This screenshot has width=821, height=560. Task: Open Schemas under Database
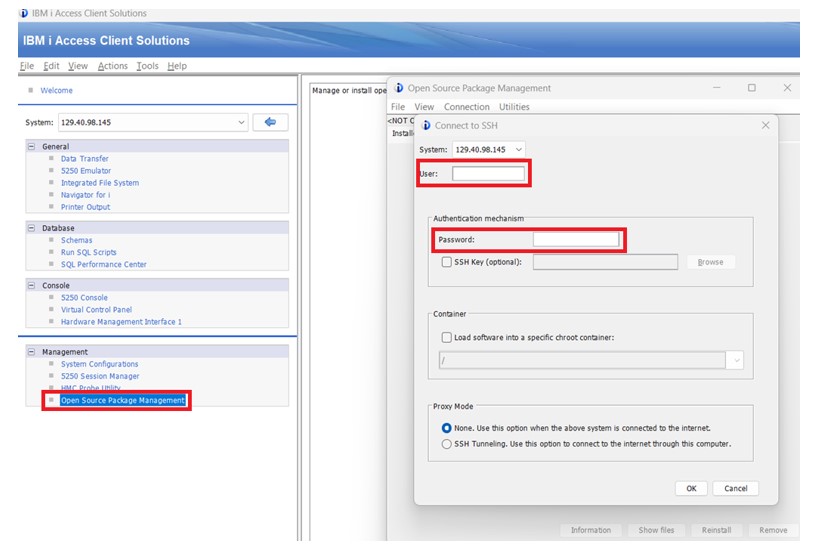[x=76, y=240]
